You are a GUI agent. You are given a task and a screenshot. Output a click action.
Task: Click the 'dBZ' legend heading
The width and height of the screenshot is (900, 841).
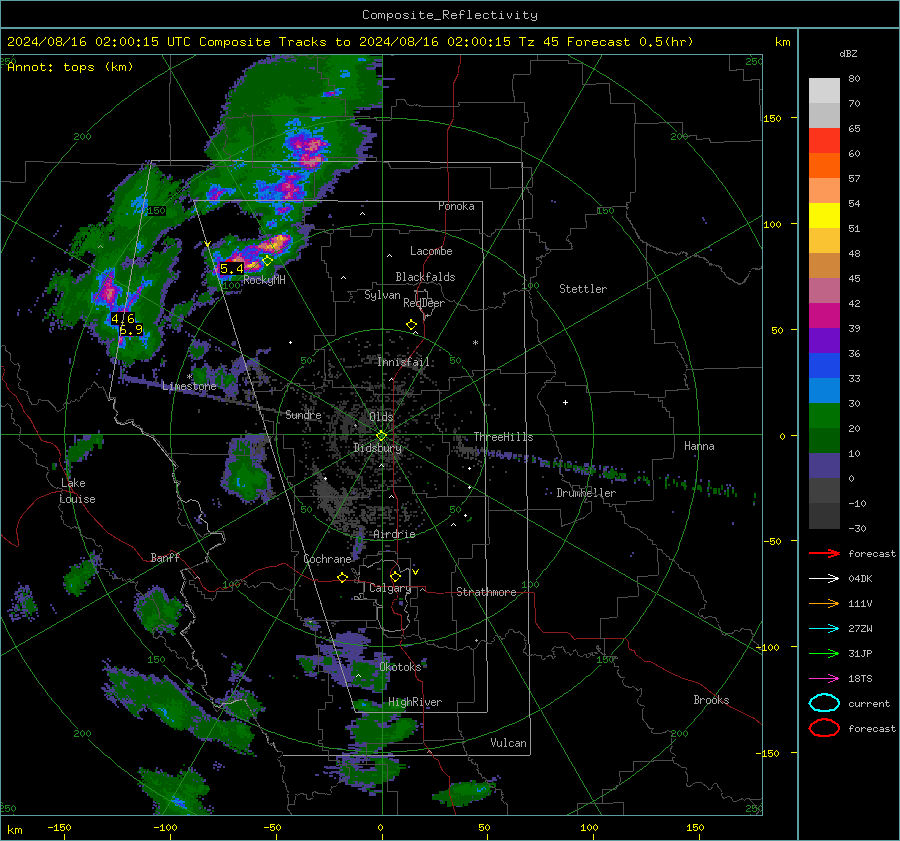click(x=848, y=54)
